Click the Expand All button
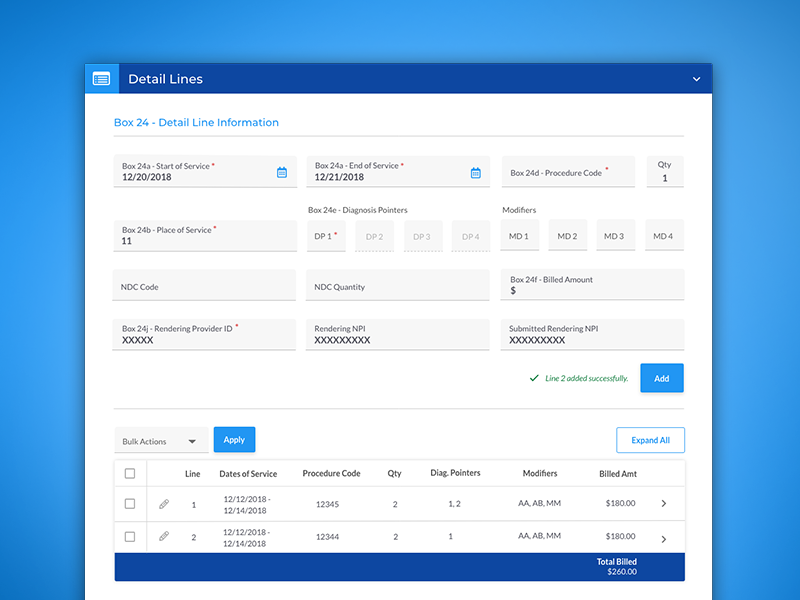 [650, 440]
